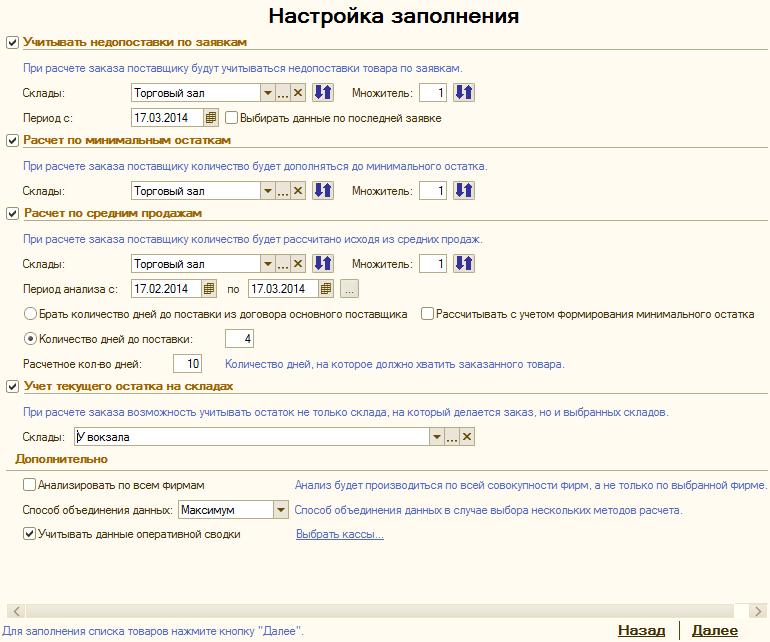Viewport: 770px width, 642px height.
Task: Click the Дополнительно section heading
Action: (61, 459)
